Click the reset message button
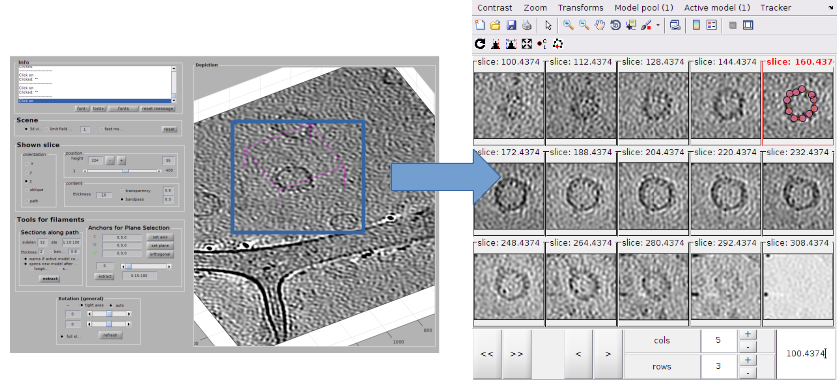 coord(157,109)
